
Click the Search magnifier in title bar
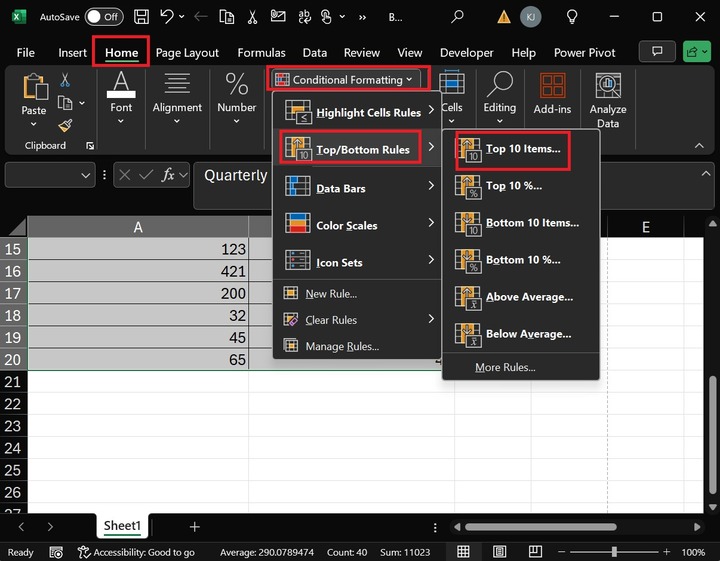pos(457,17)
